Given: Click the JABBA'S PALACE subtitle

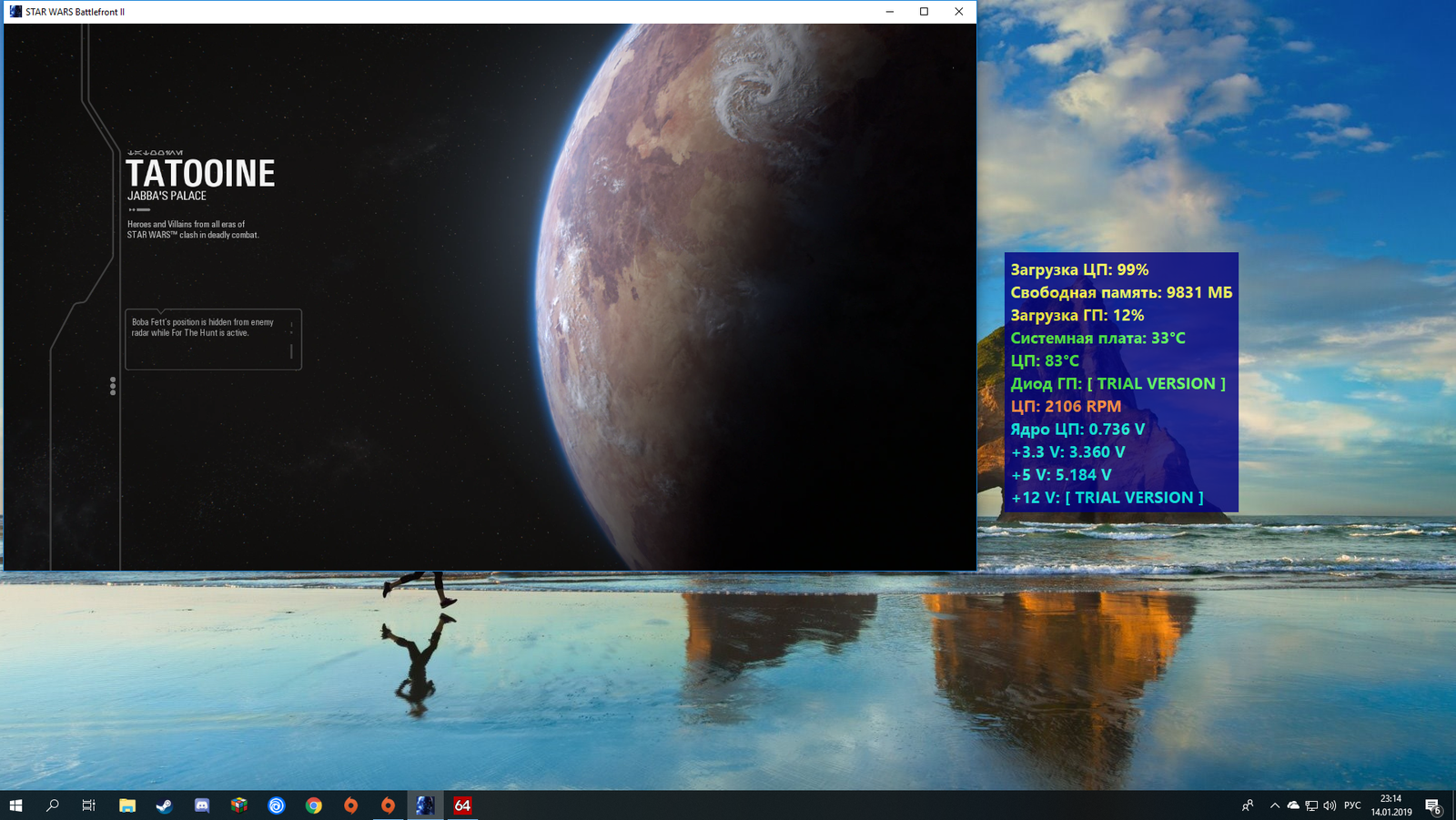Looking at the screenshot, I should 167,196.
